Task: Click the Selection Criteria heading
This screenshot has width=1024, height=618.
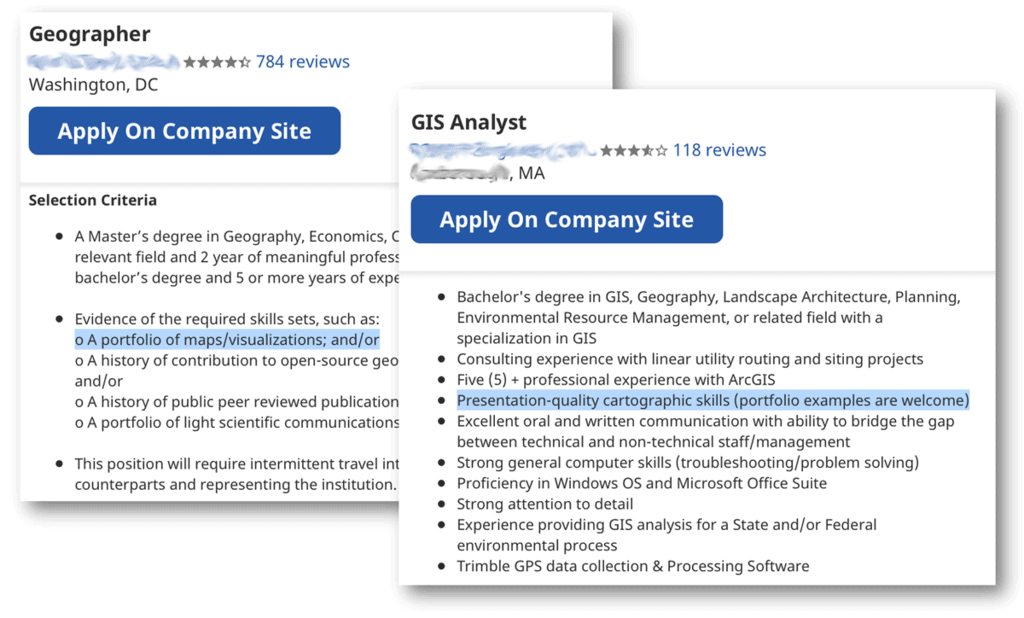Action: pyautogui.click(x=92, y=200)
